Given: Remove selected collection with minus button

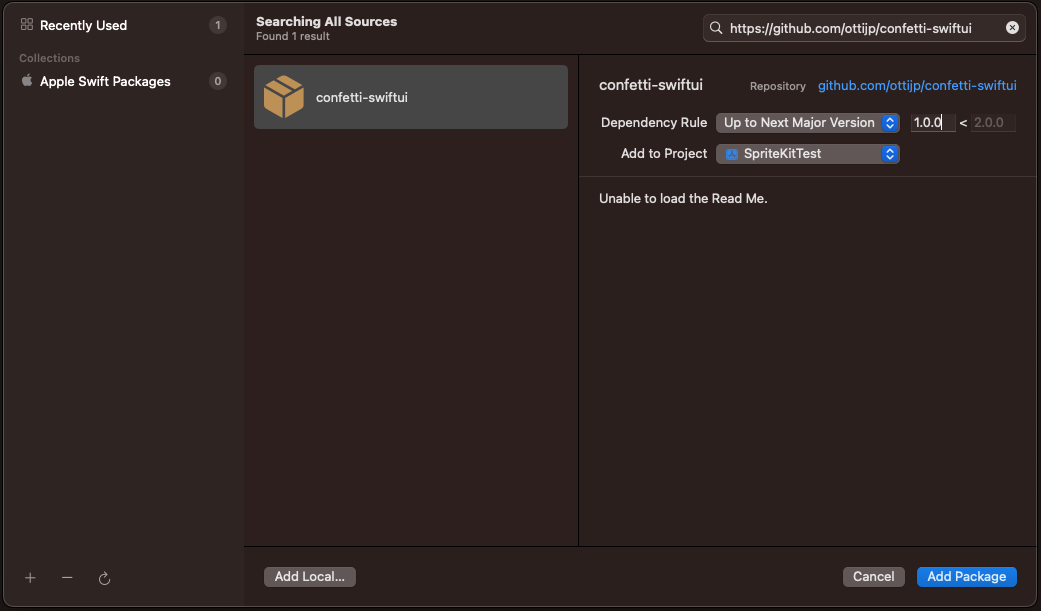Looking at the screenshot, I should (x=67, y=578).
